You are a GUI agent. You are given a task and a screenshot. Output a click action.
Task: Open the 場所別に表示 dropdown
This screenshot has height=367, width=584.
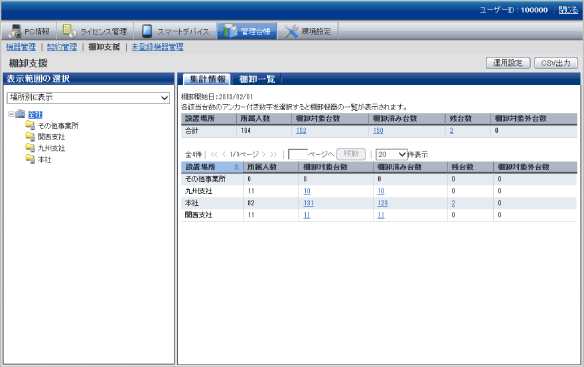coord(88,98)
